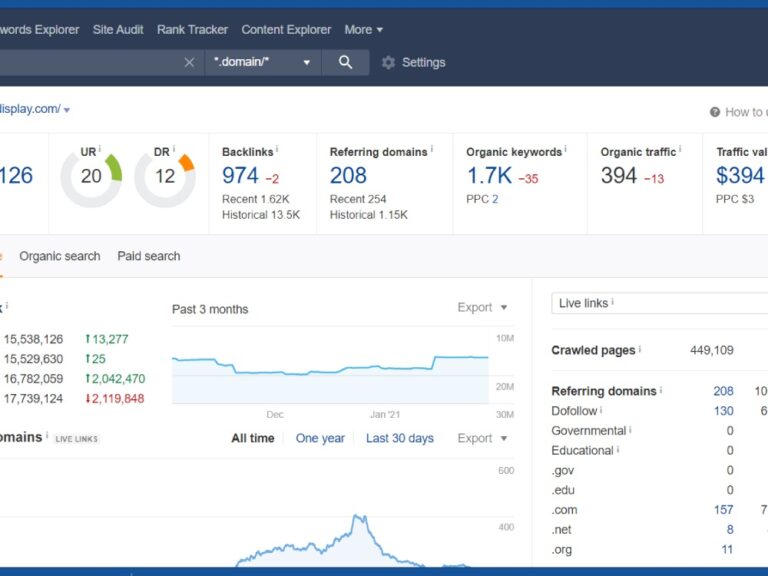768x576 pixels.
Task: Click Traffic value $394
Action: tap(740, 175)
